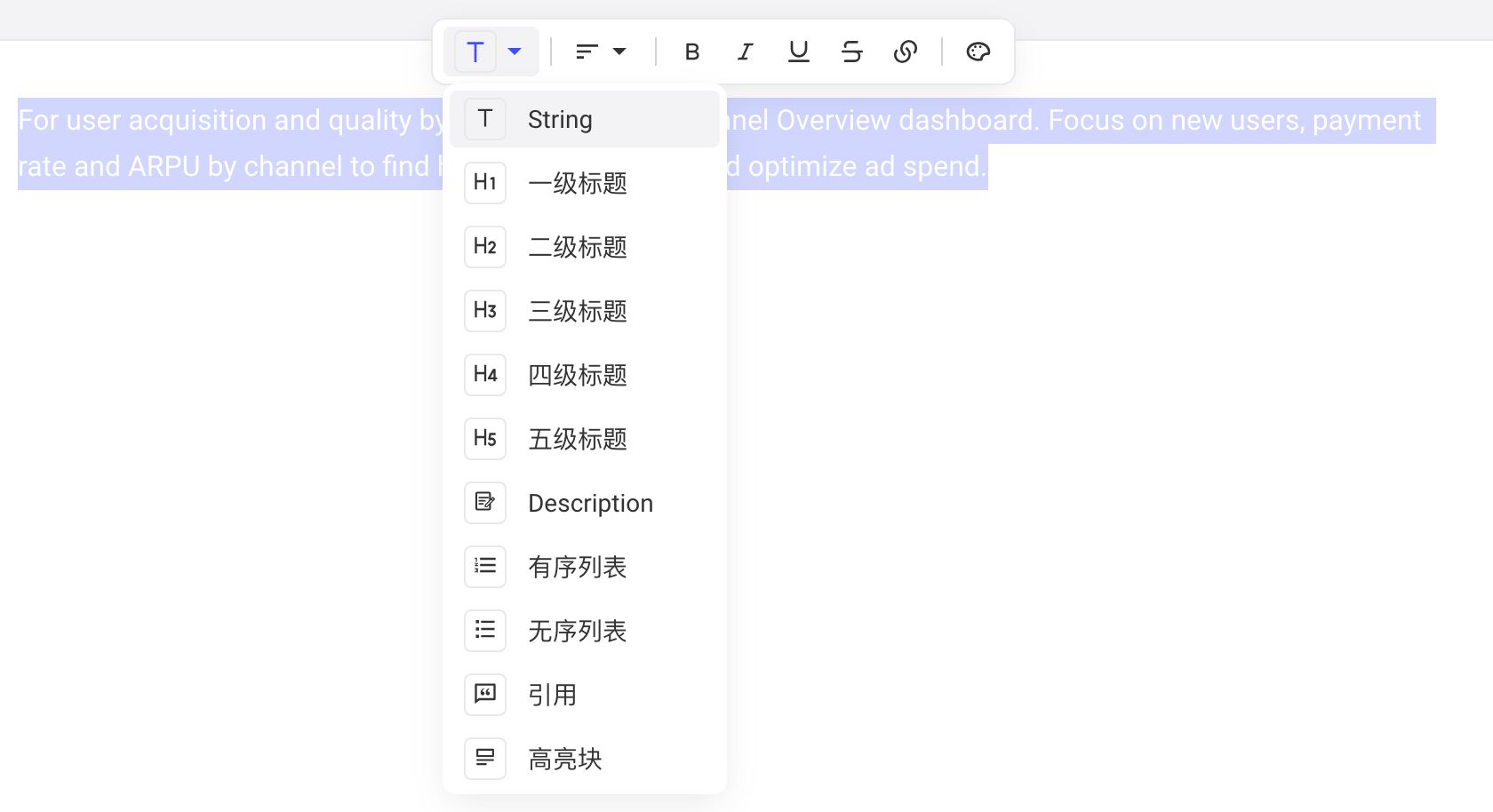The width and height of the screenshot is (1493, 812).
Task: Click the unordered list icon
Action: pos(485,631)
